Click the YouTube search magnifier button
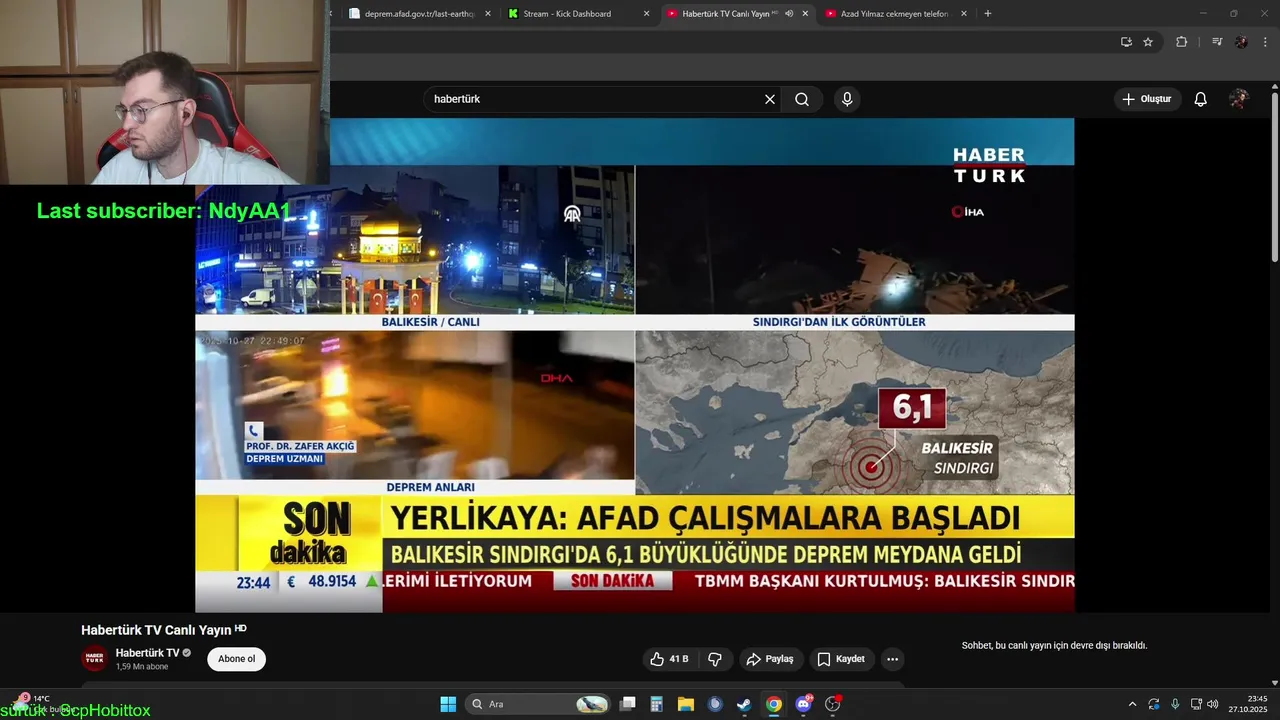Screen dimensions: 1280x720 click(802, 99)
